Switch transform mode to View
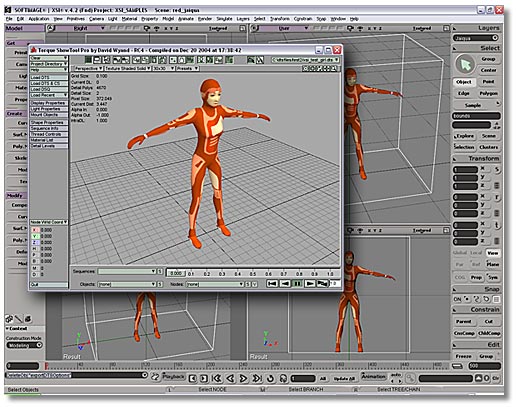 click(x=493, y=253)
